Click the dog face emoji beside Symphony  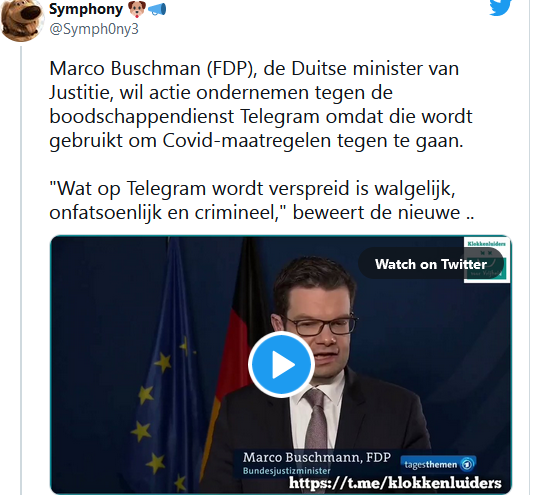[x=137, y=9]
